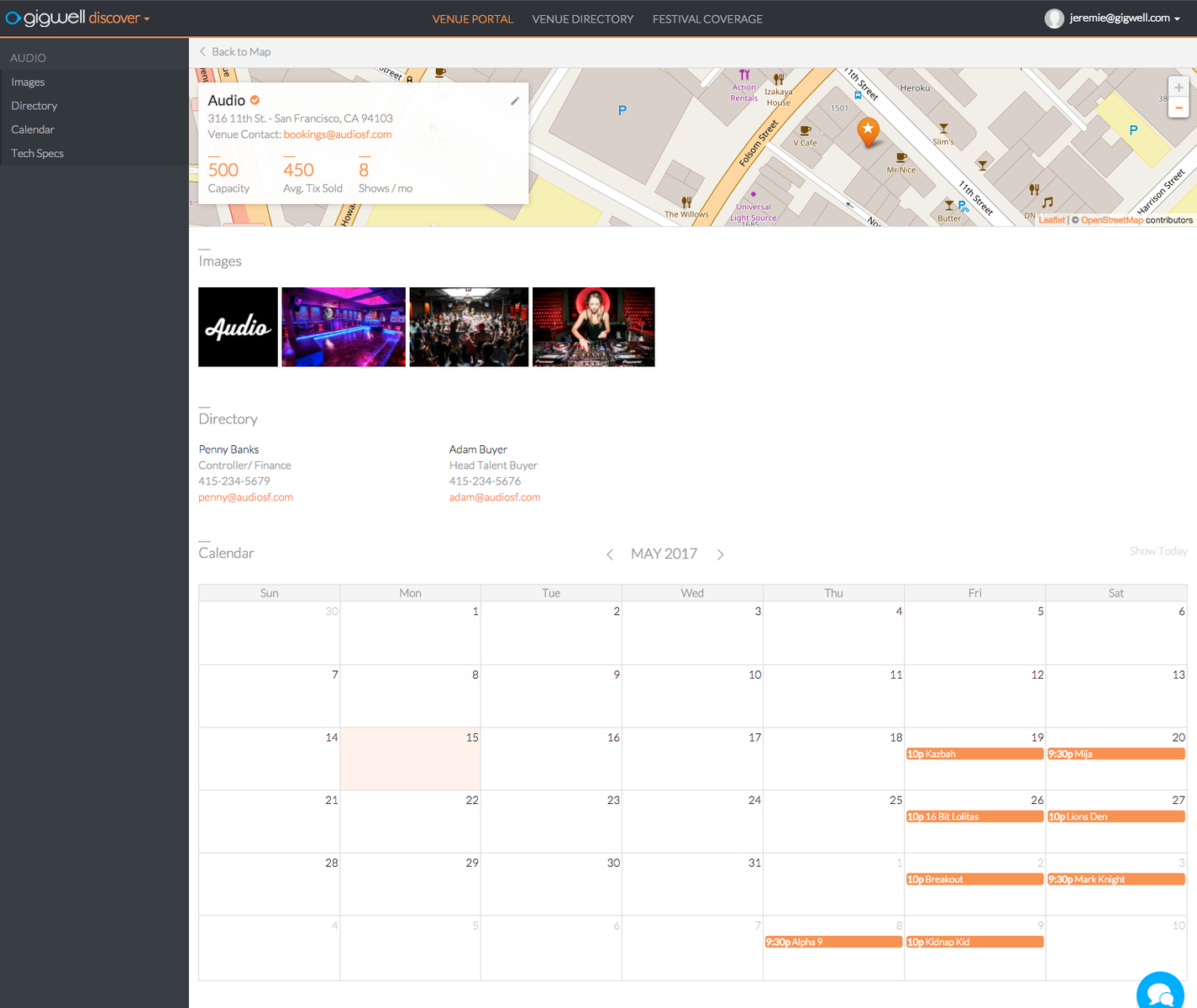Select the 10p Kazbah event on May 19

(974, 753)
